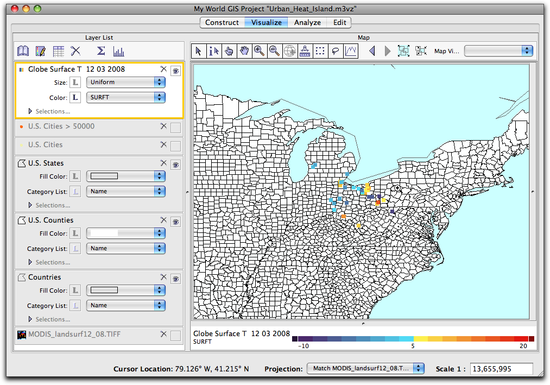The width and height of the screenshot is (550, 385).
Task: Go to previous map view arrow
Action: (373, 51)
